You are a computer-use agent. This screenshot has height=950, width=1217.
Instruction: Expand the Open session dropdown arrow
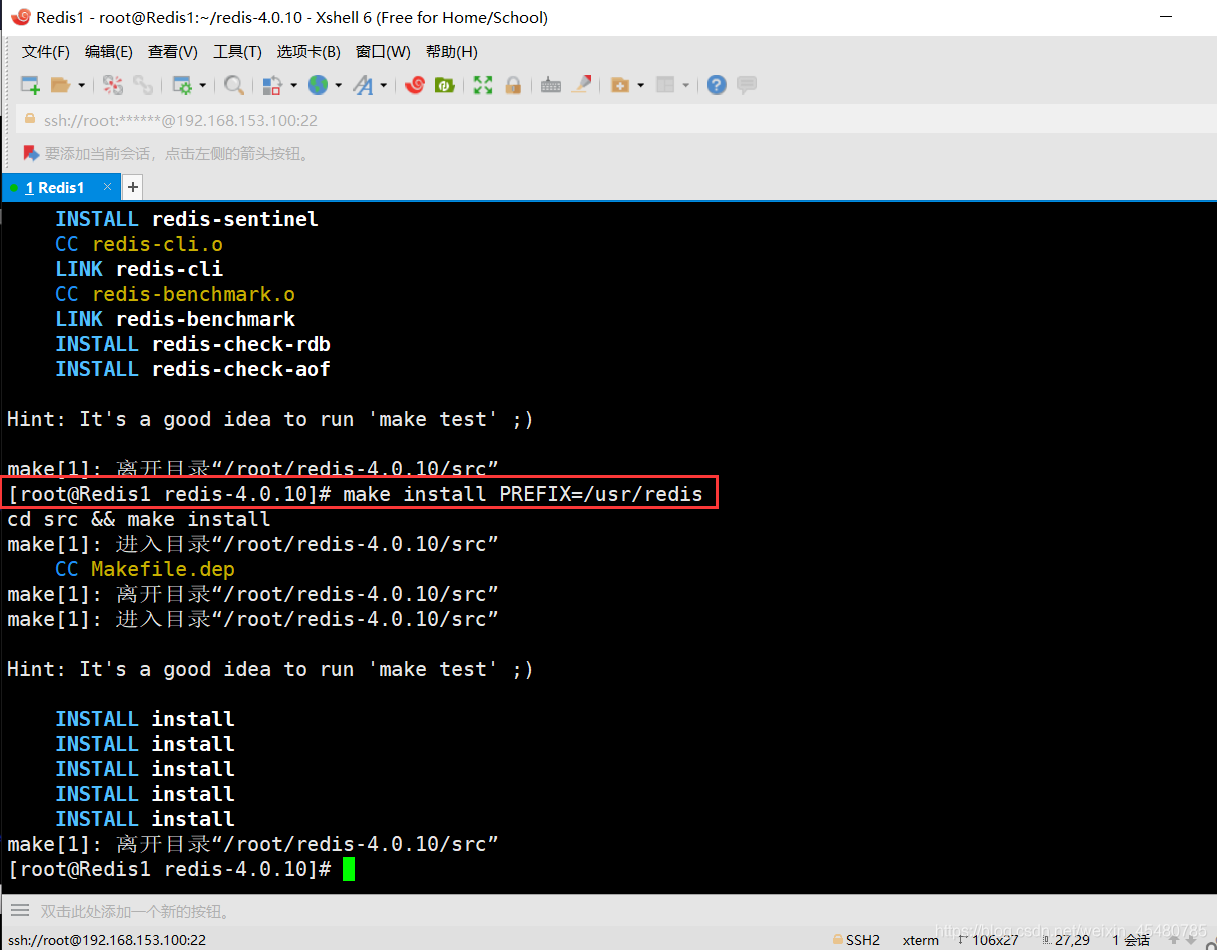(x=81, y=85)
